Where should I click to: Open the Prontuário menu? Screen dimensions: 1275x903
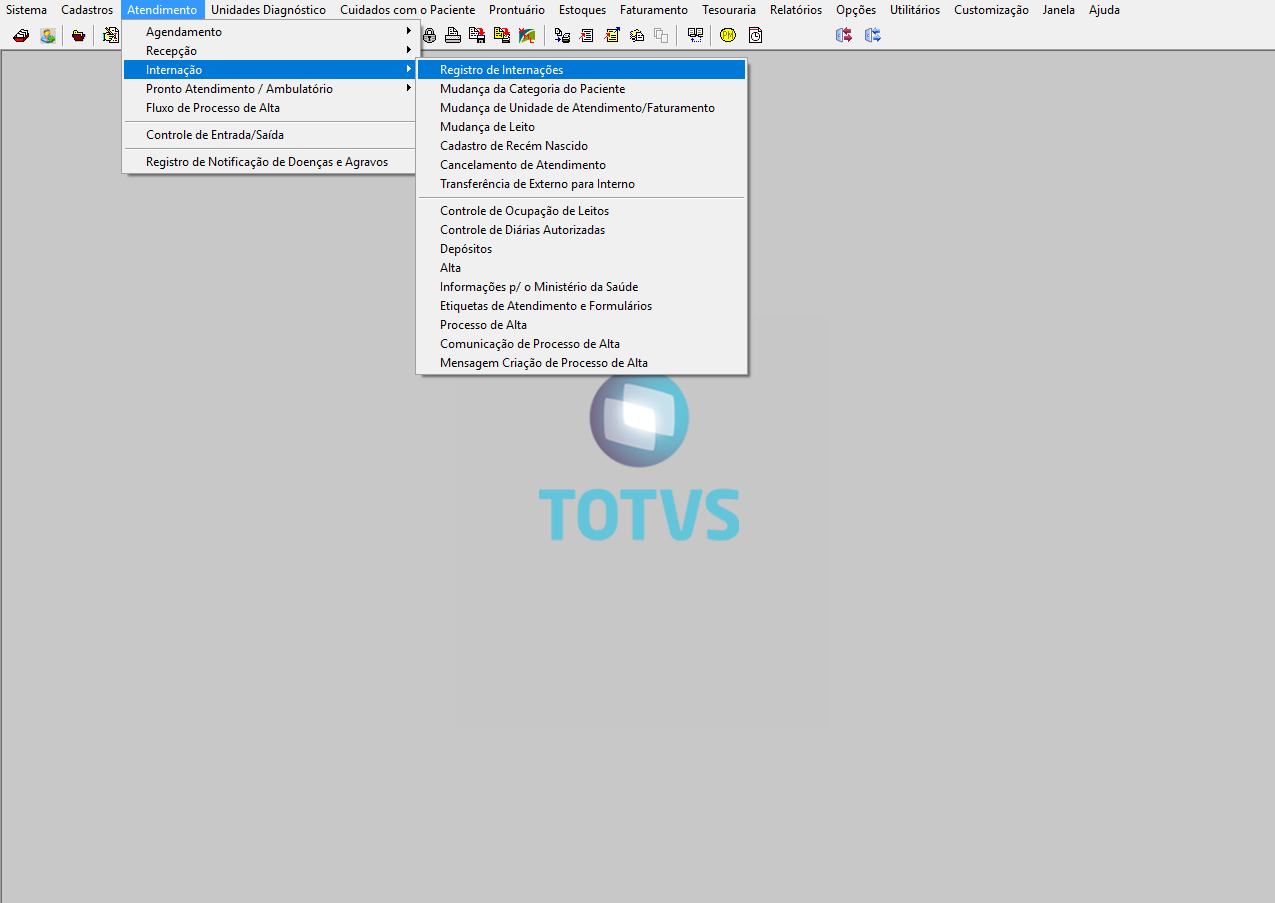[517, 10]
